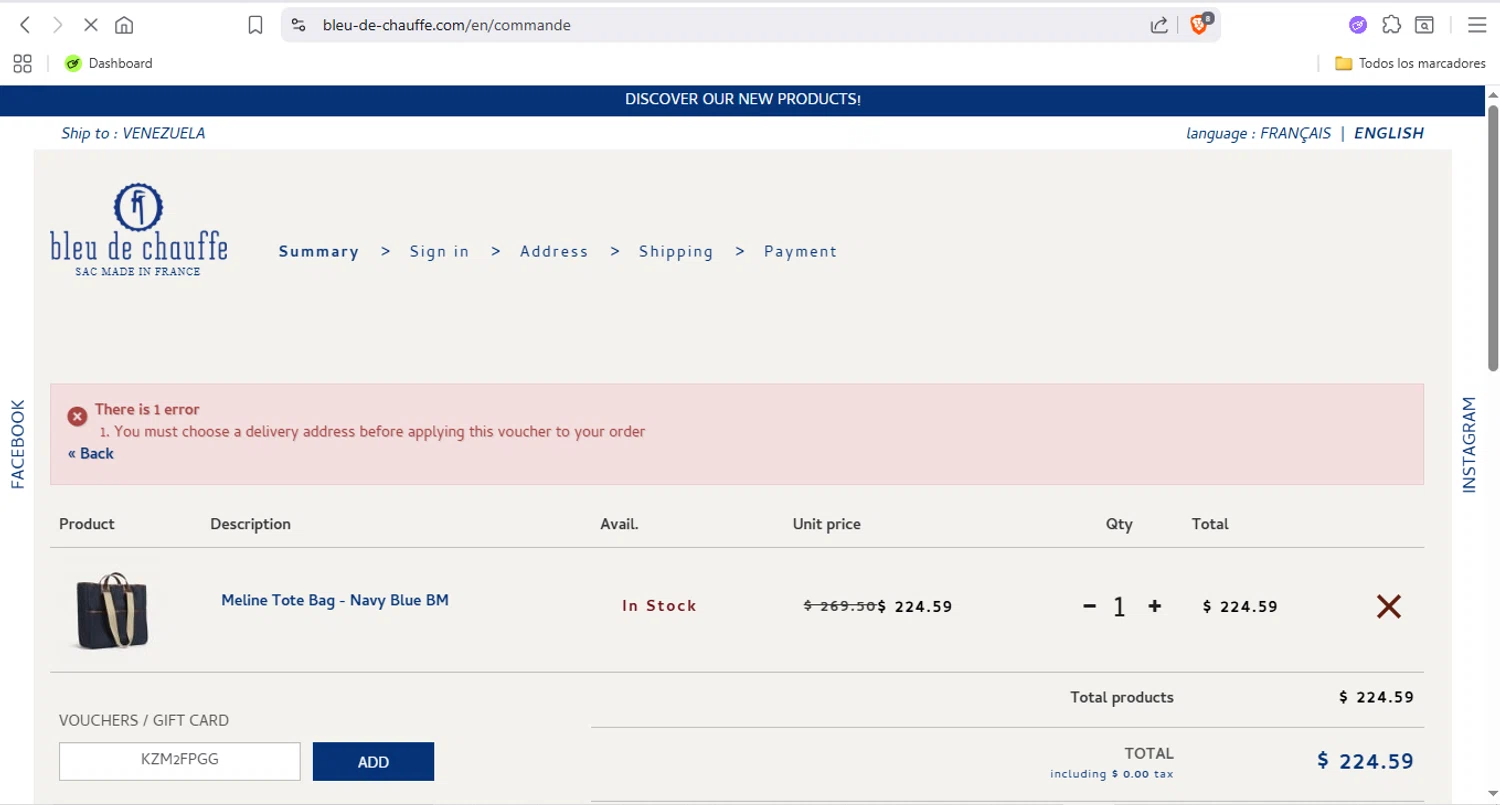Screen dimensions: 1500x805
Task: Click the bleu de chauffe logo
Action: pyautogui.click(x=139, y=230)
